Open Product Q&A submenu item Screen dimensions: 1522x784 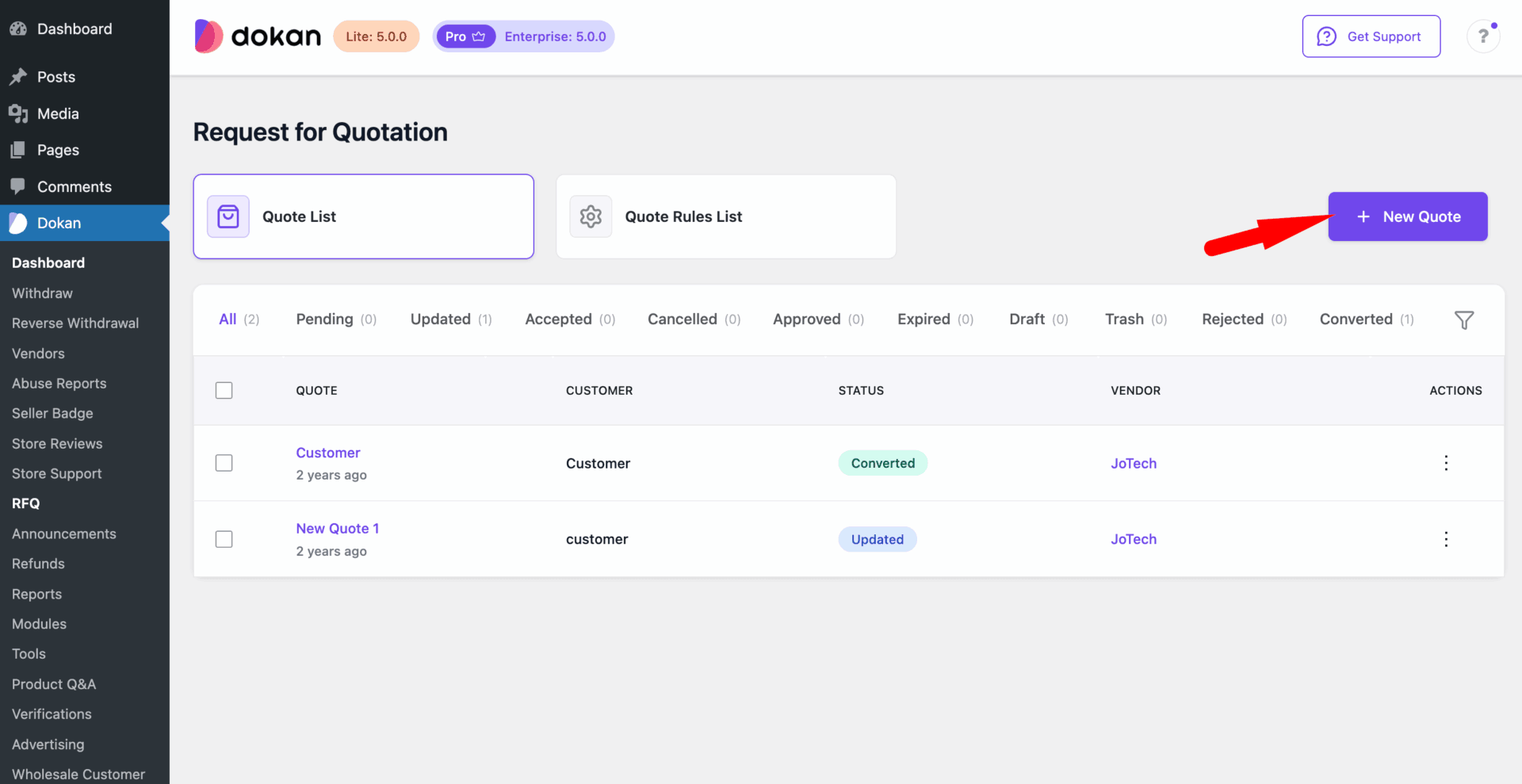pos(54,684)
